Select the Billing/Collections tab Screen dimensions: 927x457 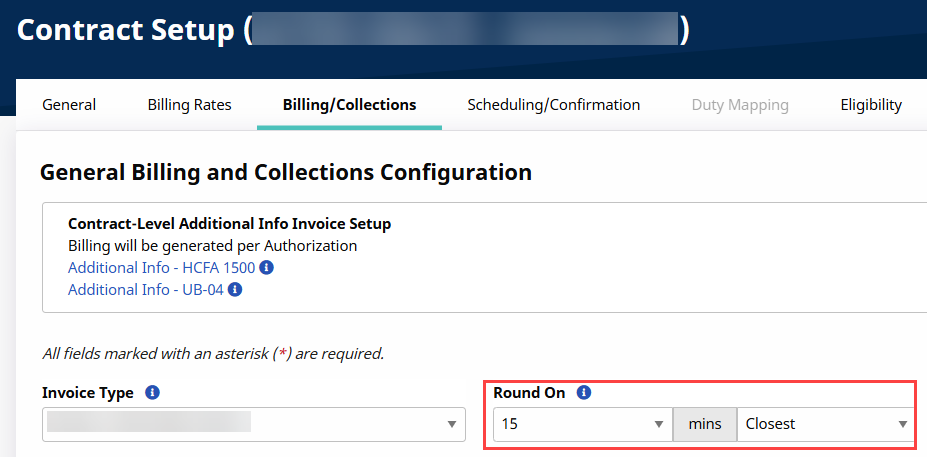point(349,105)
